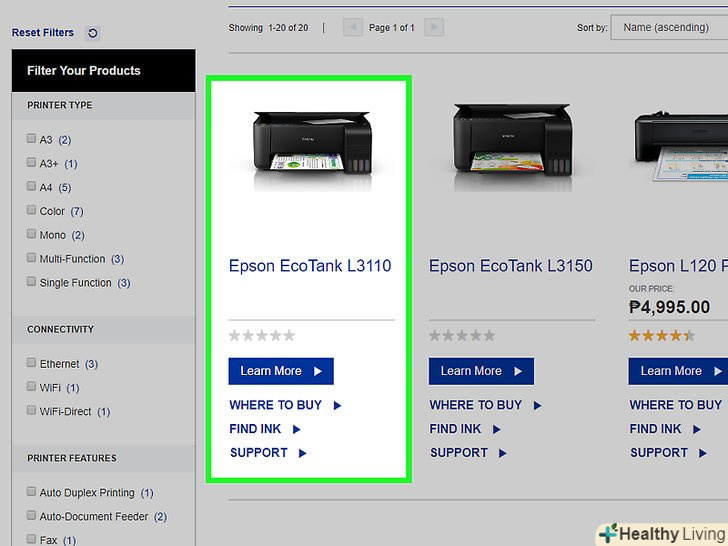Open Support for EcoTank L3110
728x546 pixels.
point(268,453)
